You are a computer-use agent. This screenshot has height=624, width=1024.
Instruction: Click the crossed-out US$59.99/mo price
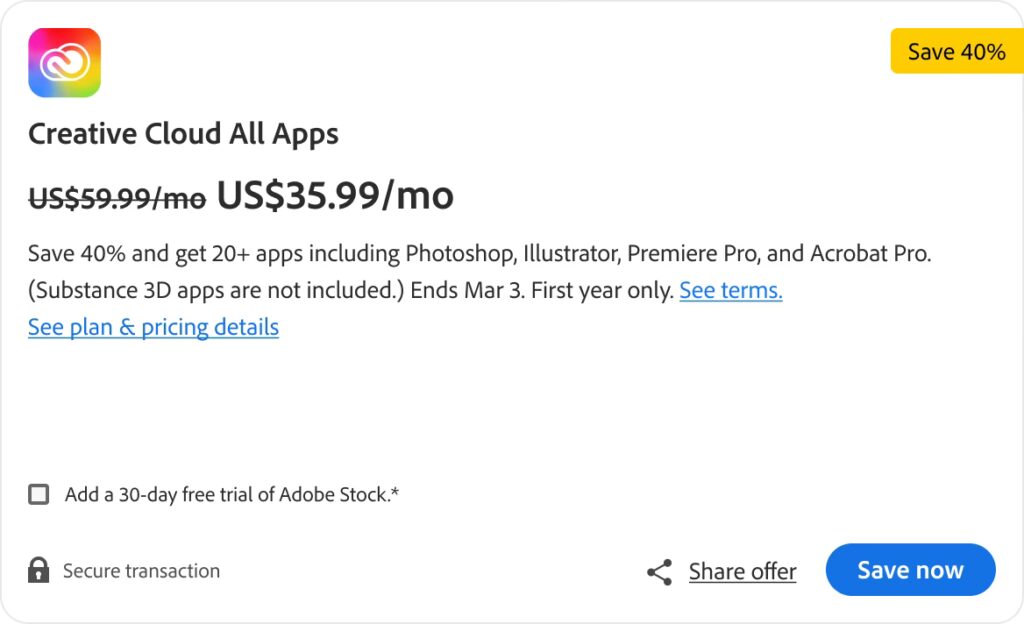coord(116,199)
